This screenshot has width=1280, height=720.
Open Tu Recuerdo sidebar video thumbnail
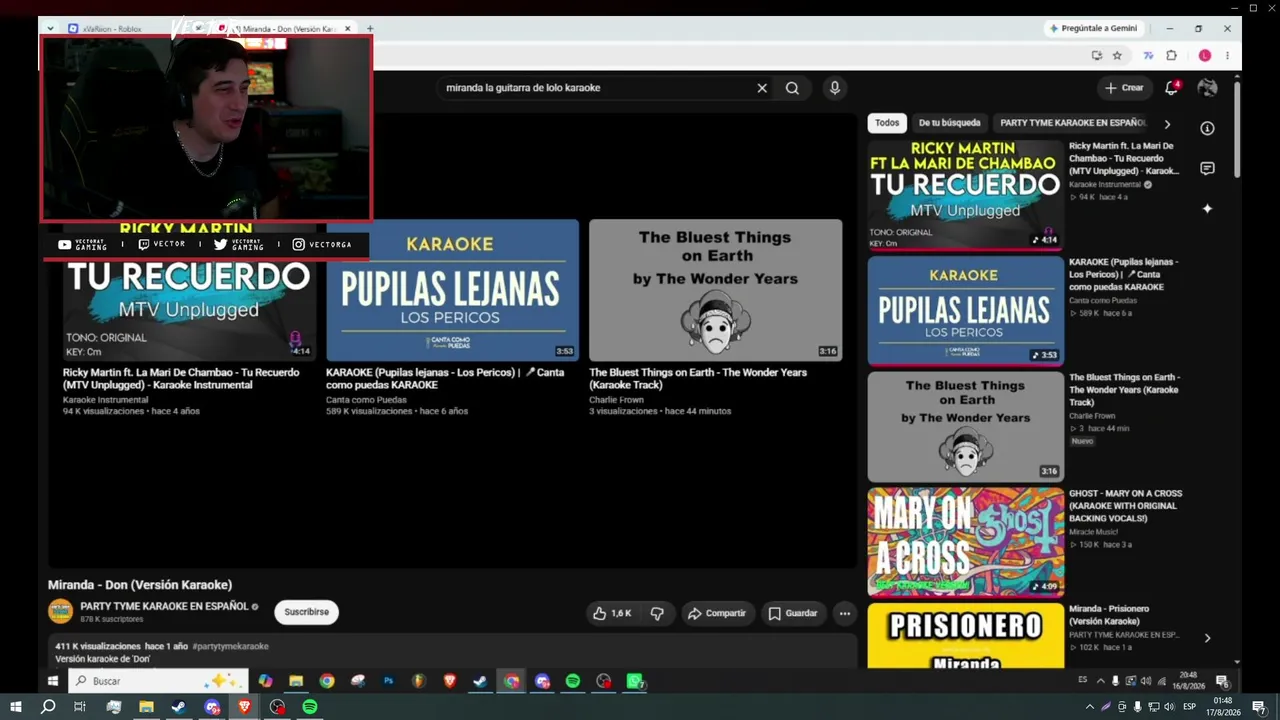(x=965, y=194)
